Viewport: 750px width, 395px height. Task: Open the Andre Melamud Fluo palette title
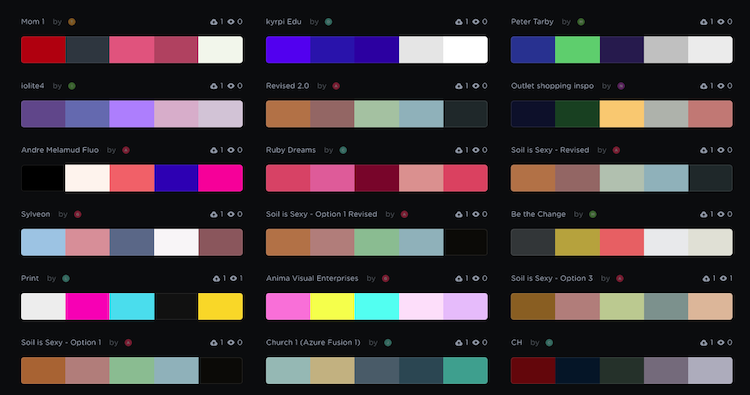tap(60, 150)
